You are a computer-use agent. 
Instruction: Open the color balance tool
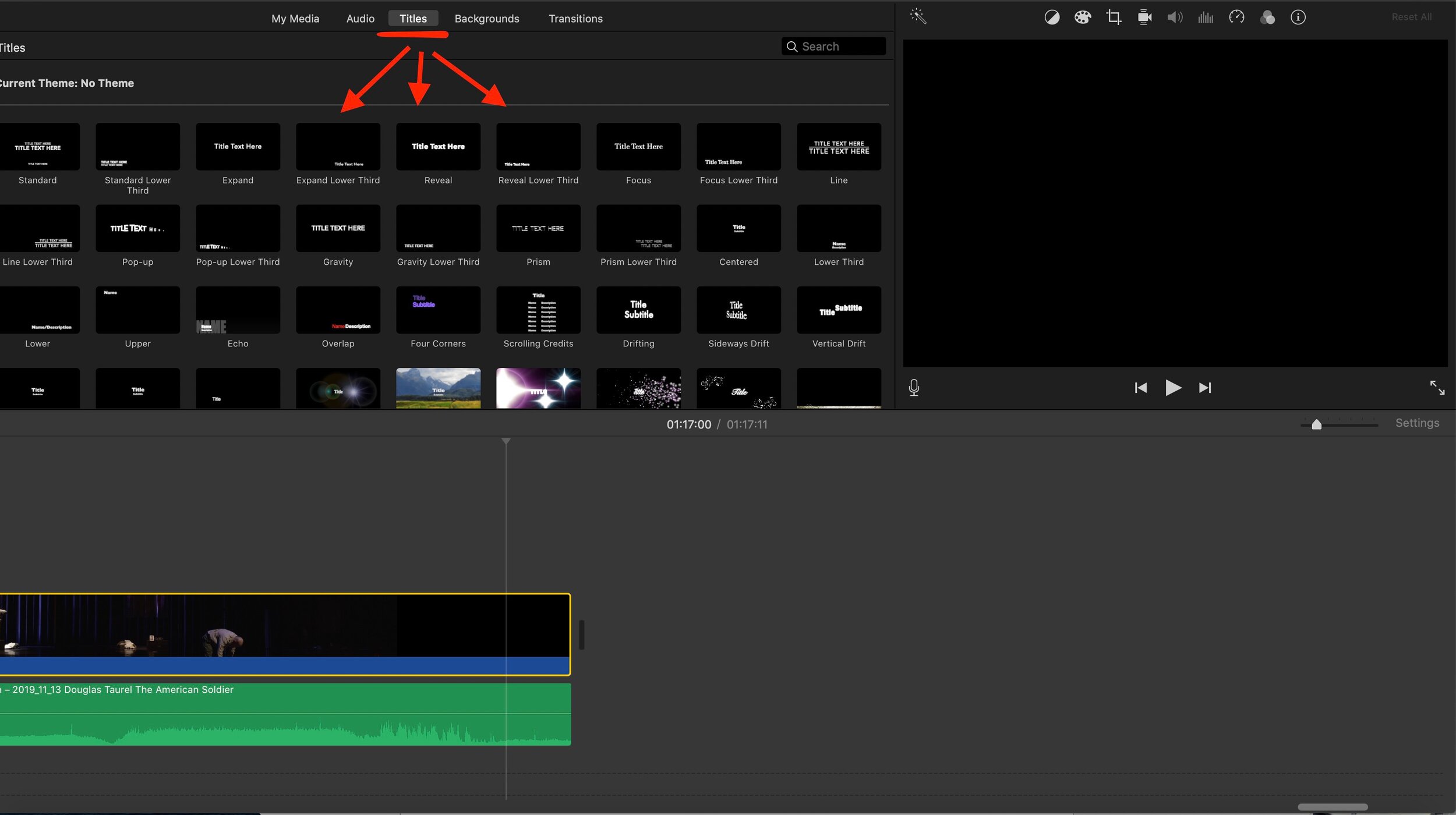coord(1052,17)
